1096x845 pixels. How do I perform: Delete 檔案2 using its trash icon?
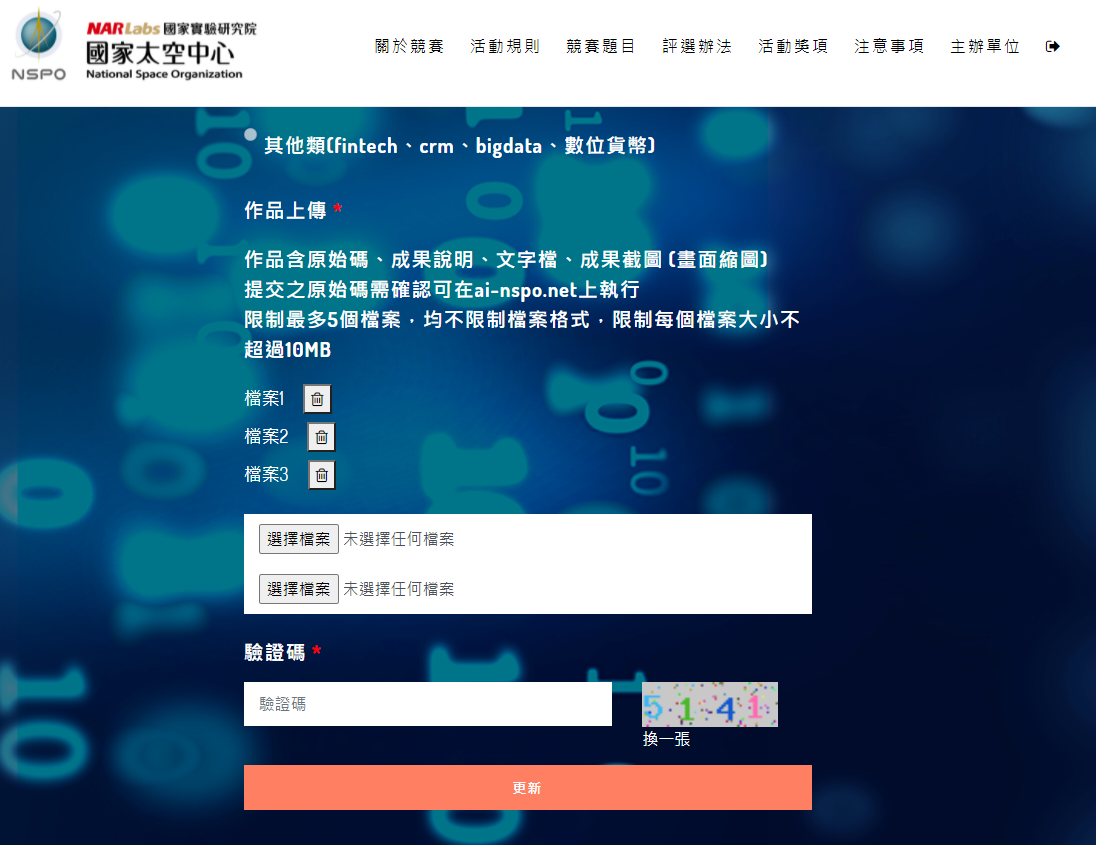[322, 437]
